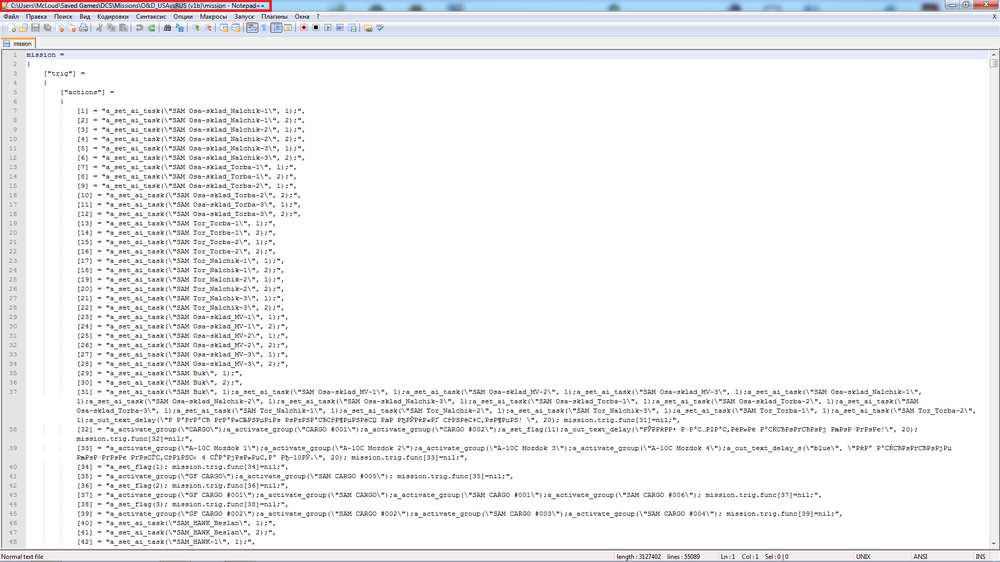Print the document with the printer icon
The image size is (1000, 562).
[84, 28]
